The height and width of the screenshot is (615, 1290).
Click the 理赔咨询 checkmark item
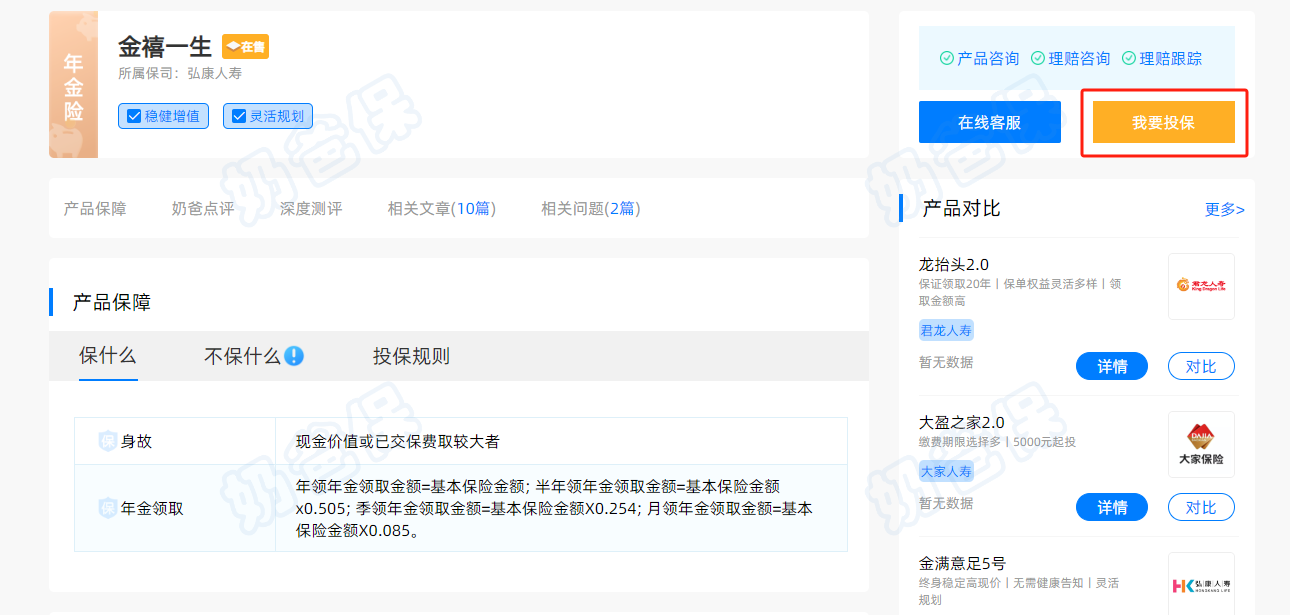click(1070, 59)
